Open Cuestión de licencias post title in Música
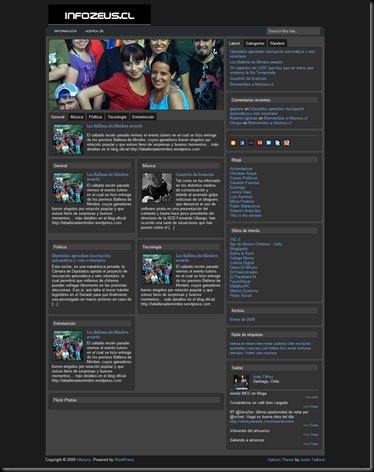Viewport: 374px width, 472px height. click(195, 174)
